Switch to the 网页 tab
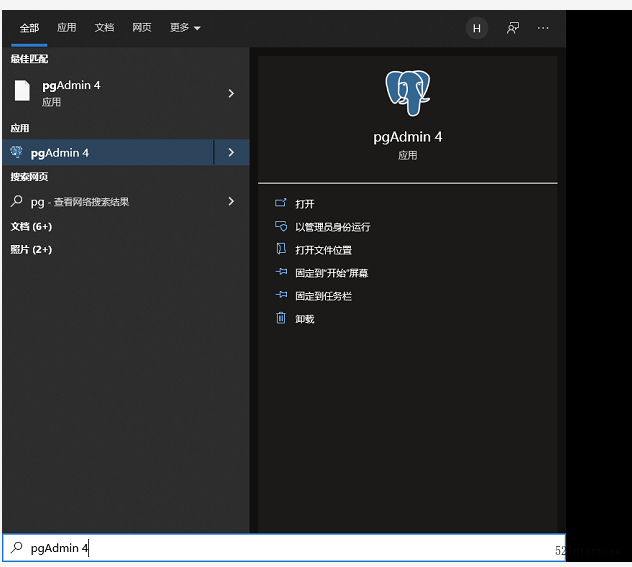 (x=142, y=27)
